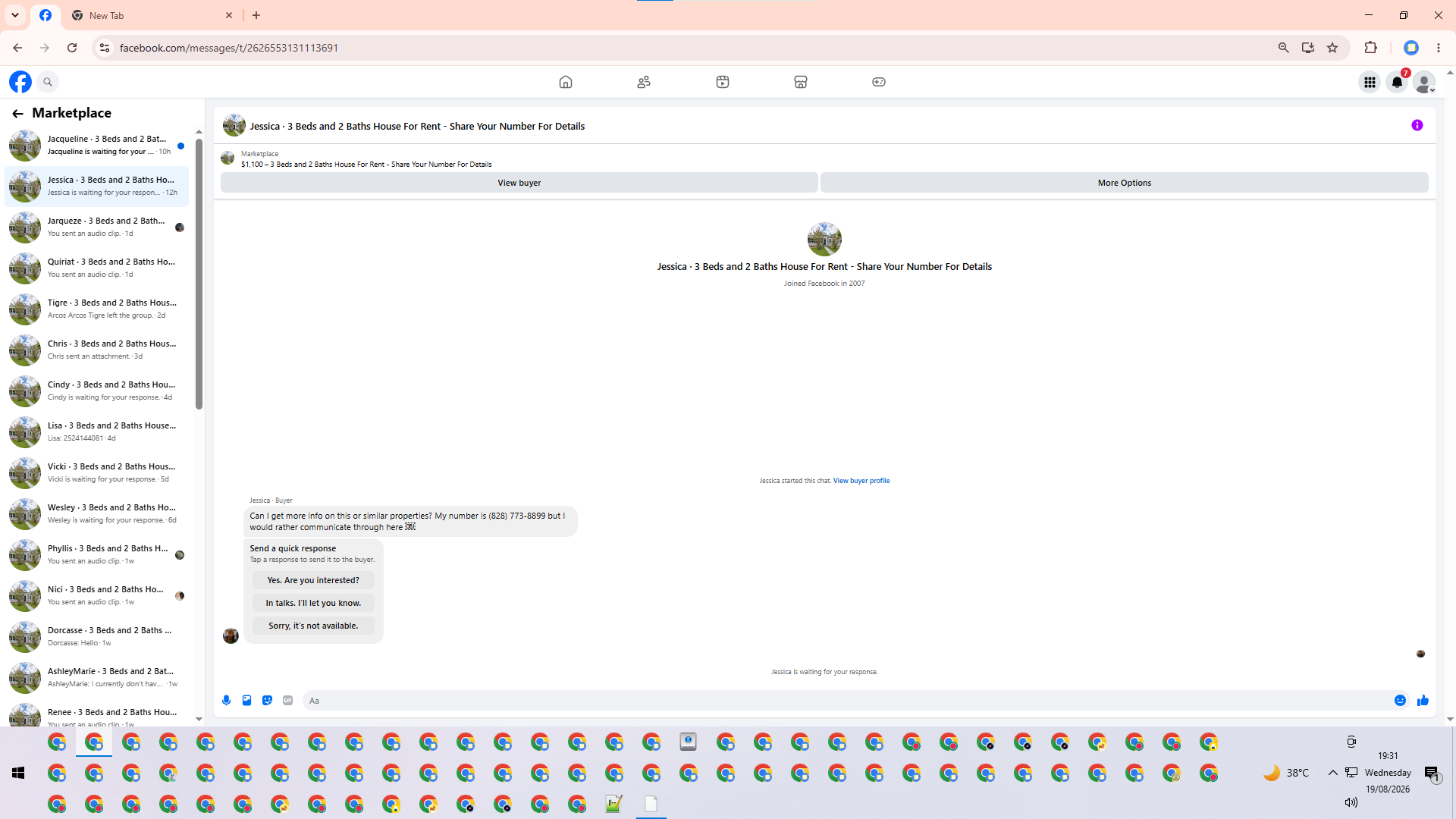Open Quiriat's conversation
1456x819 pixels.
point(97,268)
